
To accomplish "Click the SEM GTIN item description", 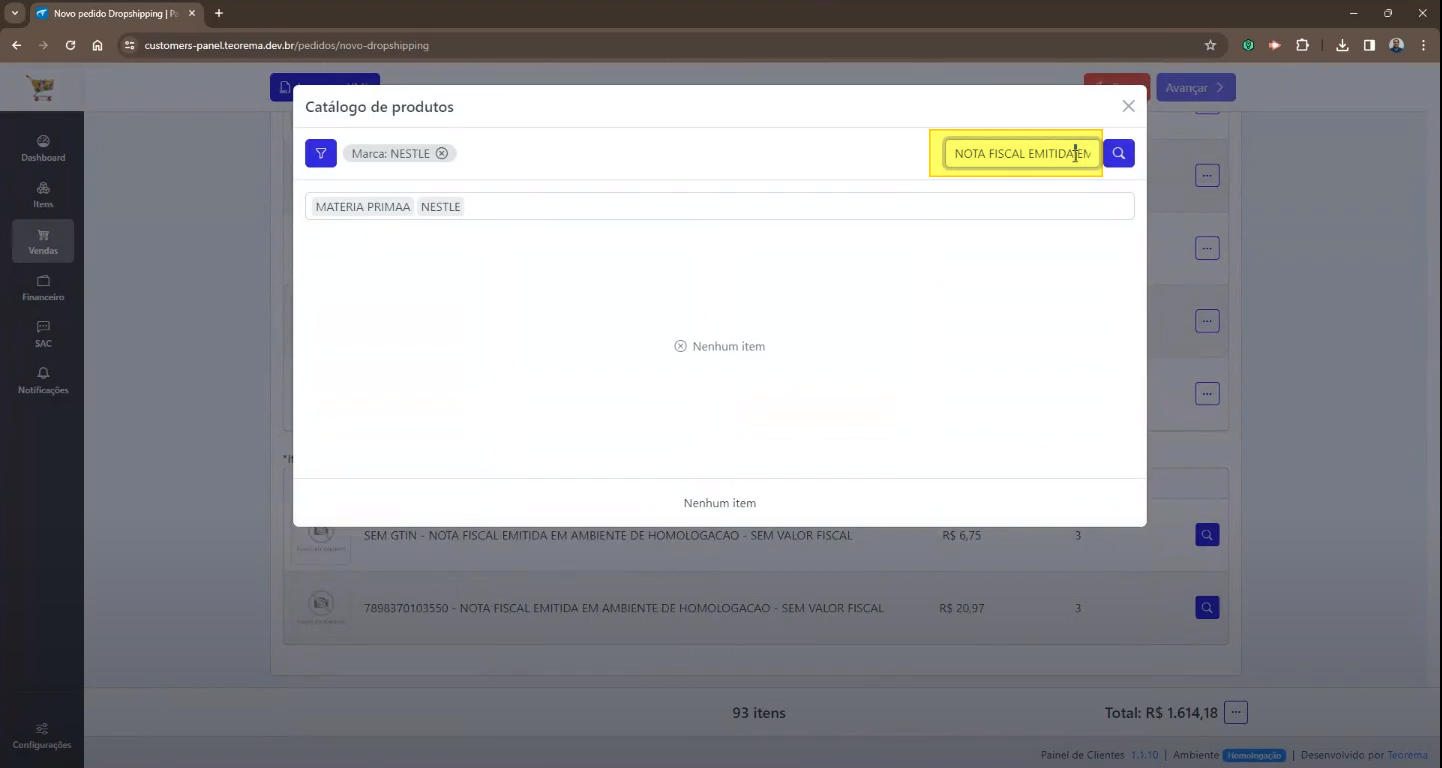I will tap(608, 536).
